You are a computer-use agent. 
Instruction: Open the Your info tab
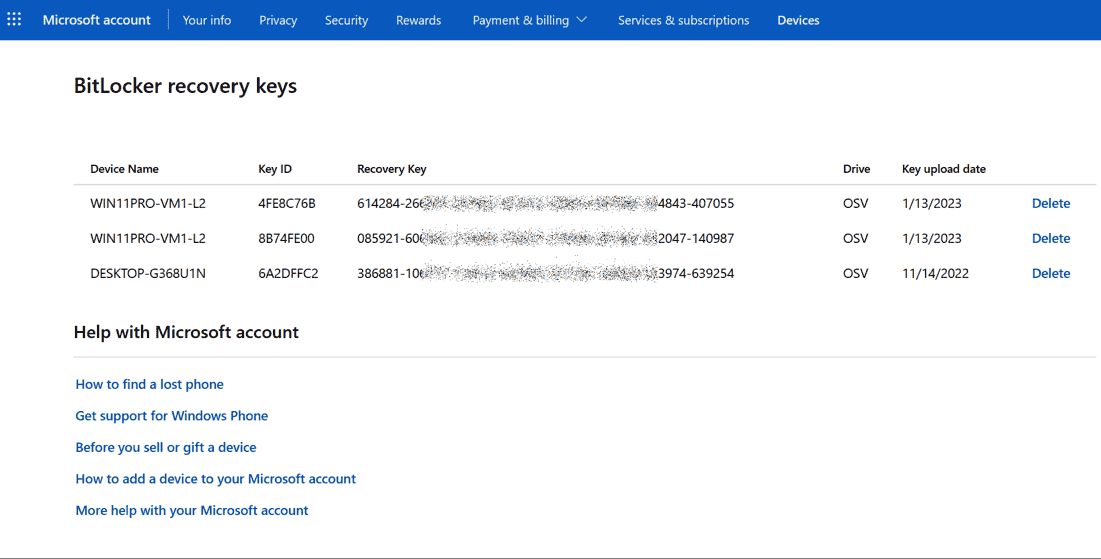pyautogui.click(x=207, y=20)
